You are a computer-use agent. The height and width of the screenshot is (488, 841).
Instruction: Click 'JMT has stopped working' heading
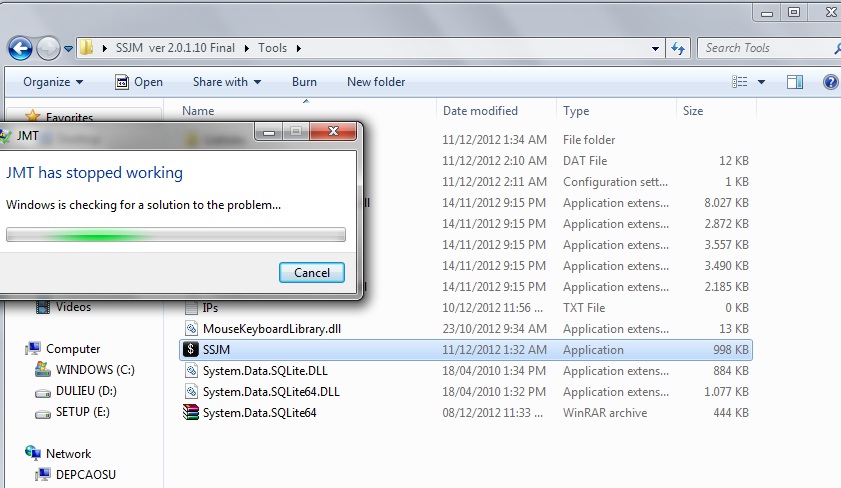coord(94,173)
